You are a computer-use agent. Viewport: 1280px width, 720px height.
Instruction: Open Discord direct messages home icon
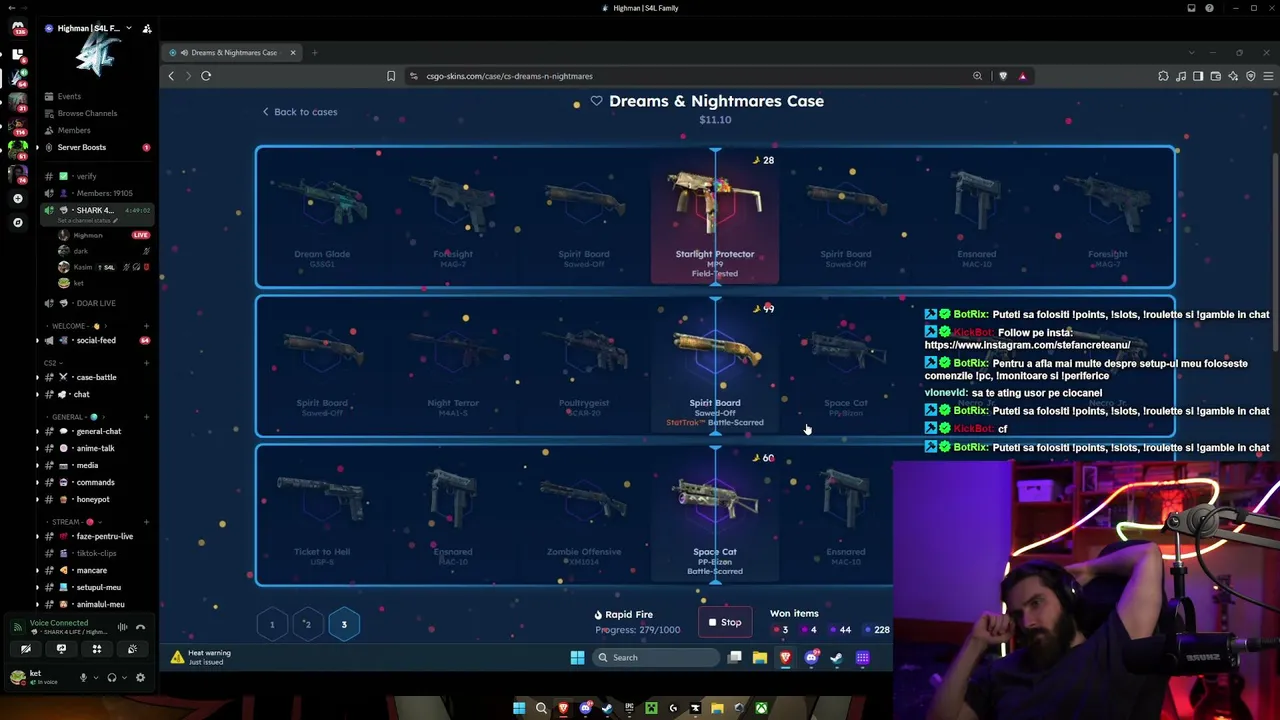tap(18, 28)
